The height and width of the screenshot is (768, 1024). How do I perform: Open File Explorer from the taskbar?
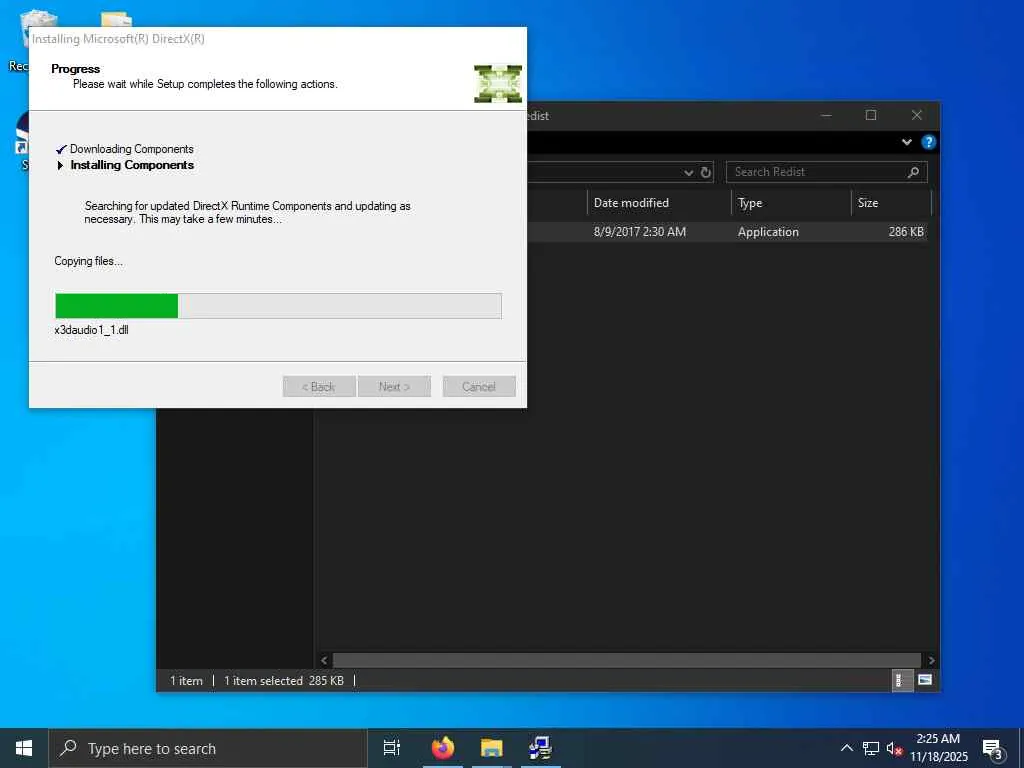[x=491, y=748]
